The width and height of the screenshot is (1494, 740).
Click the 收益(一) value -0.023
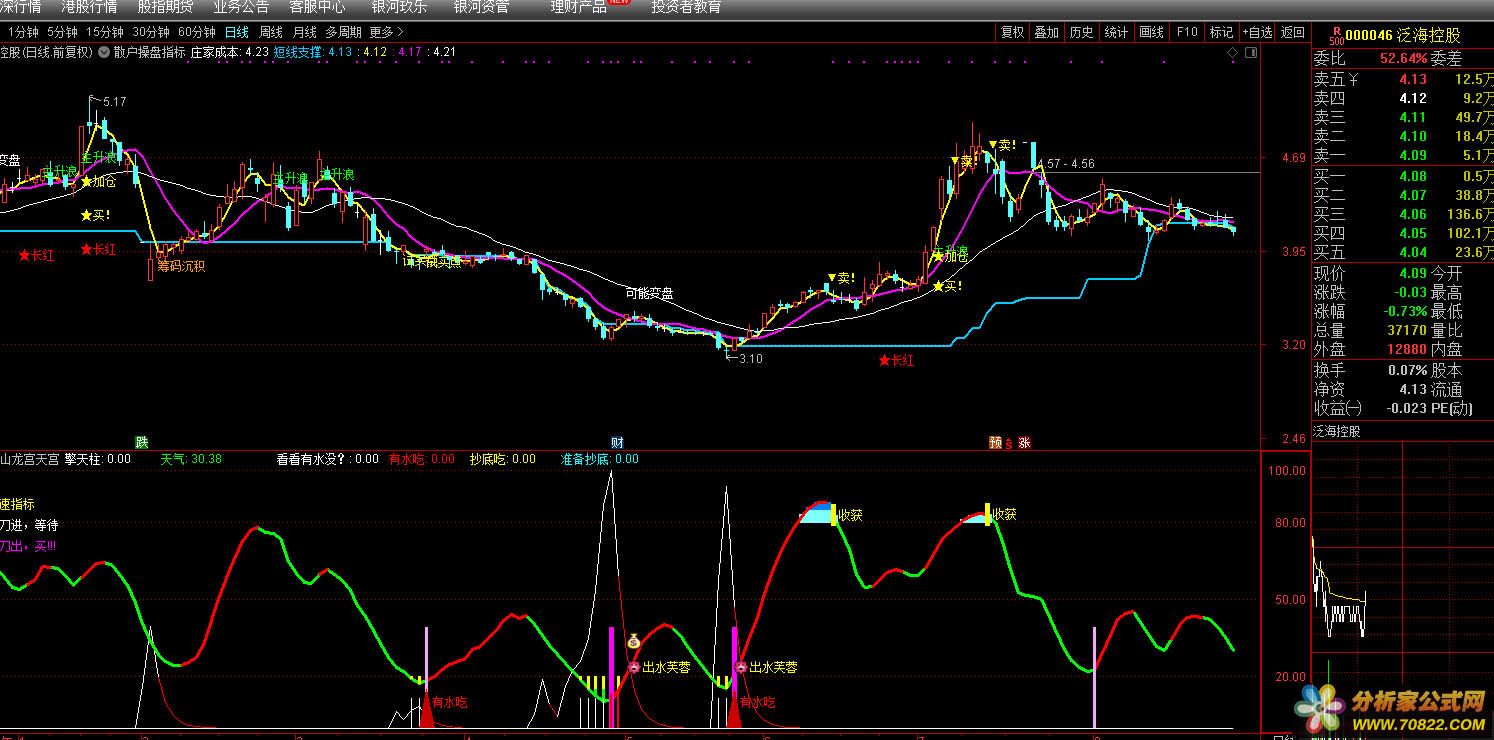click(1406, 408)
